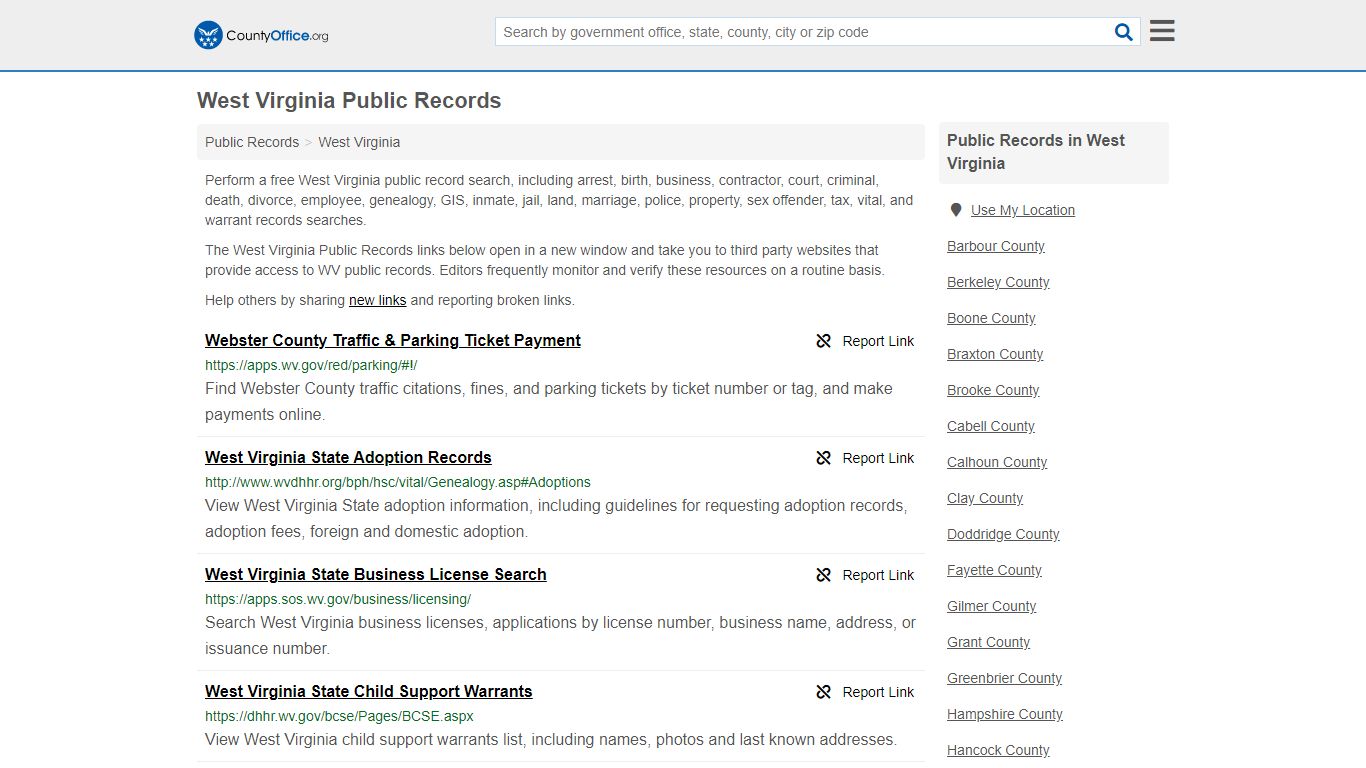Open West Virginia State Child Support Warrants
This screenshot has width=1366, height=768.
[369, 691]
